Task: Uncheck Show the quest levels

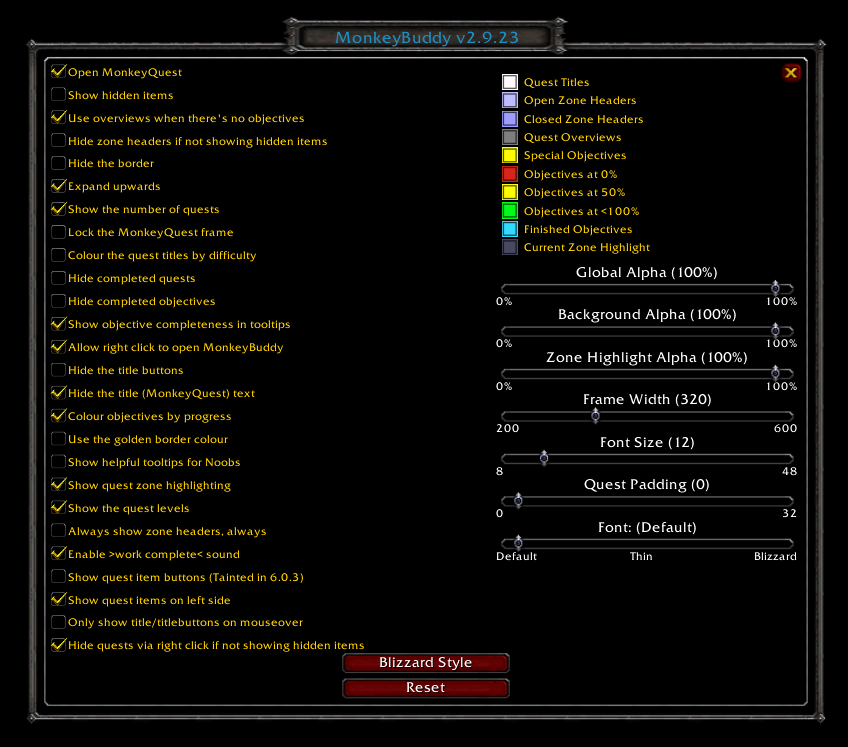Action: [x=59, y=508]
